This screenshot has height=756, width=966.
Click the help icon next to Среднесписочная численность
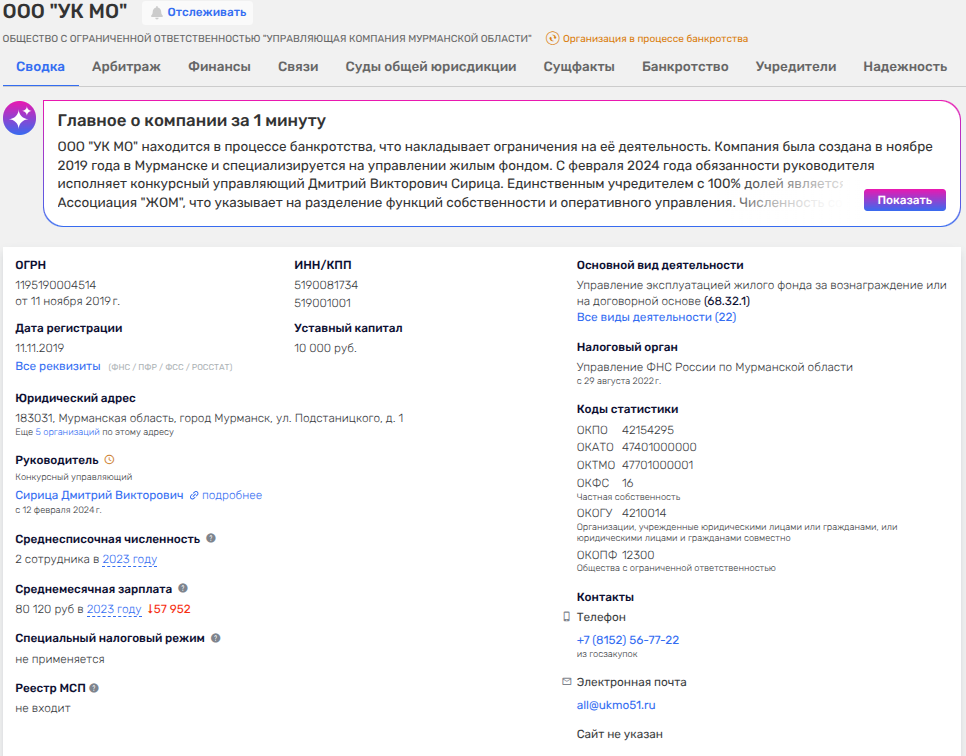[x=211, y=538]
